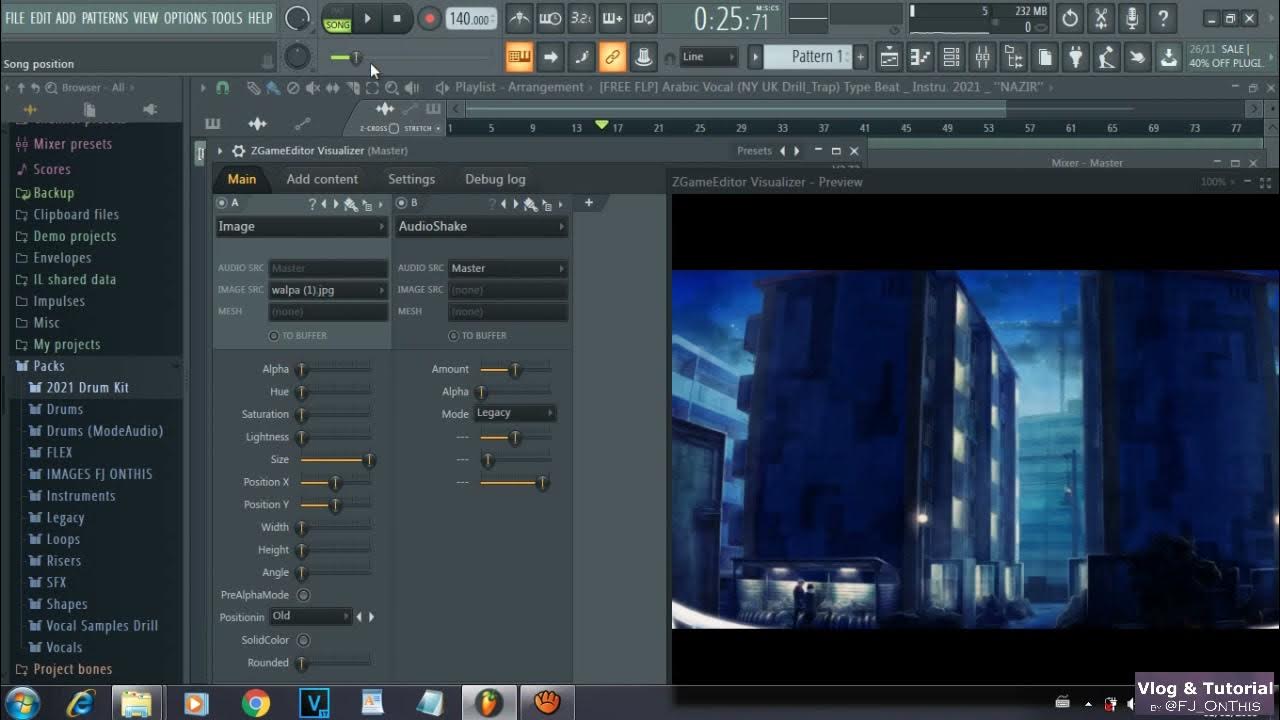Open the Playlist view icon
Viewport: 1280px width, 720px height.
[890, 57]
